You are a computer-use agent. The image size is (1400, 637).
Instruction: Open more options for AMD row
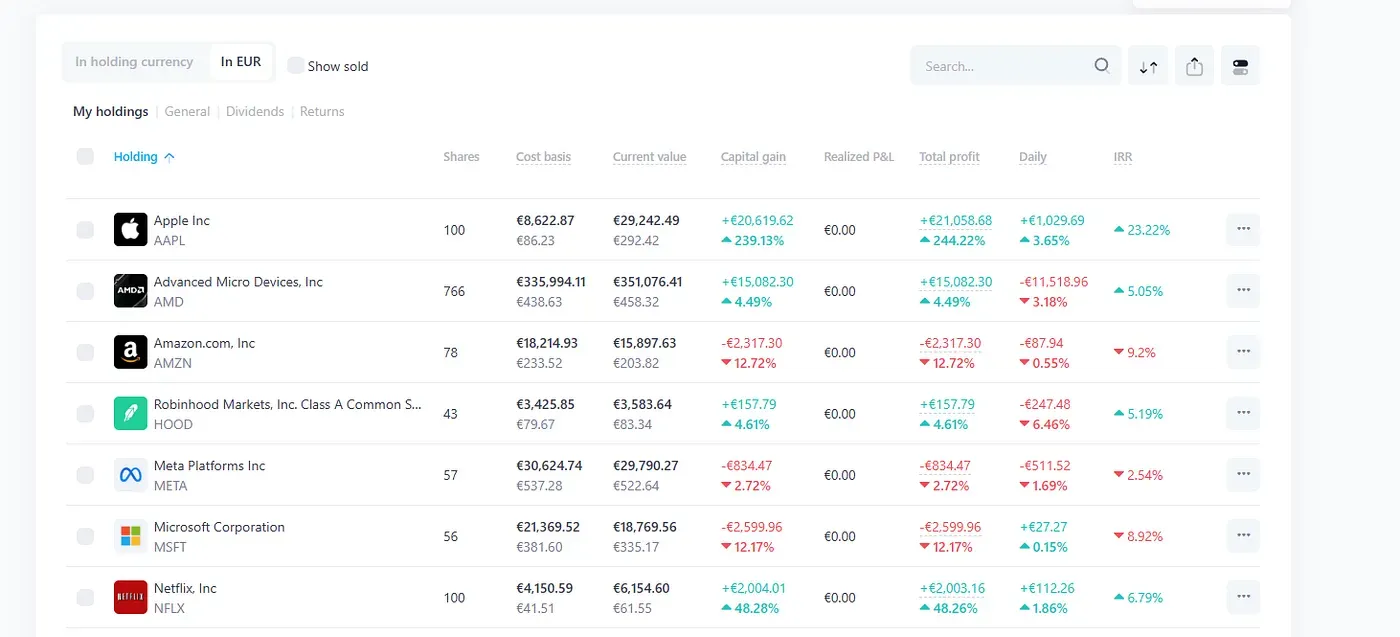click(1243, 290)
